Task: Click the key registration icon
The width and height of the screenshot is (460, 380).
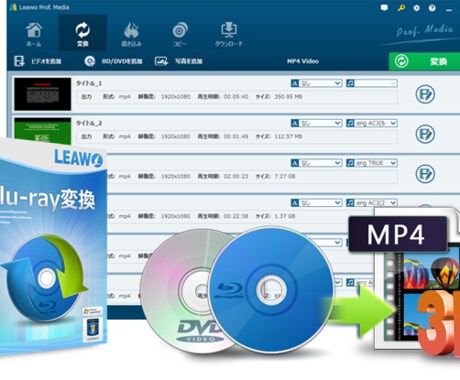Action: (401, 8)
